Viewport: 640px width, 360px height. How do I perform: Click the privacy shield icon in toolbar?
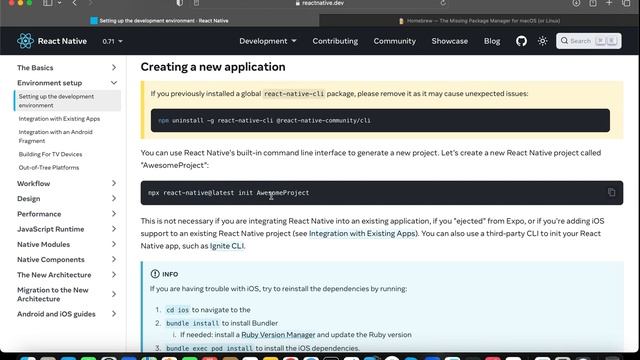(180, 3)
